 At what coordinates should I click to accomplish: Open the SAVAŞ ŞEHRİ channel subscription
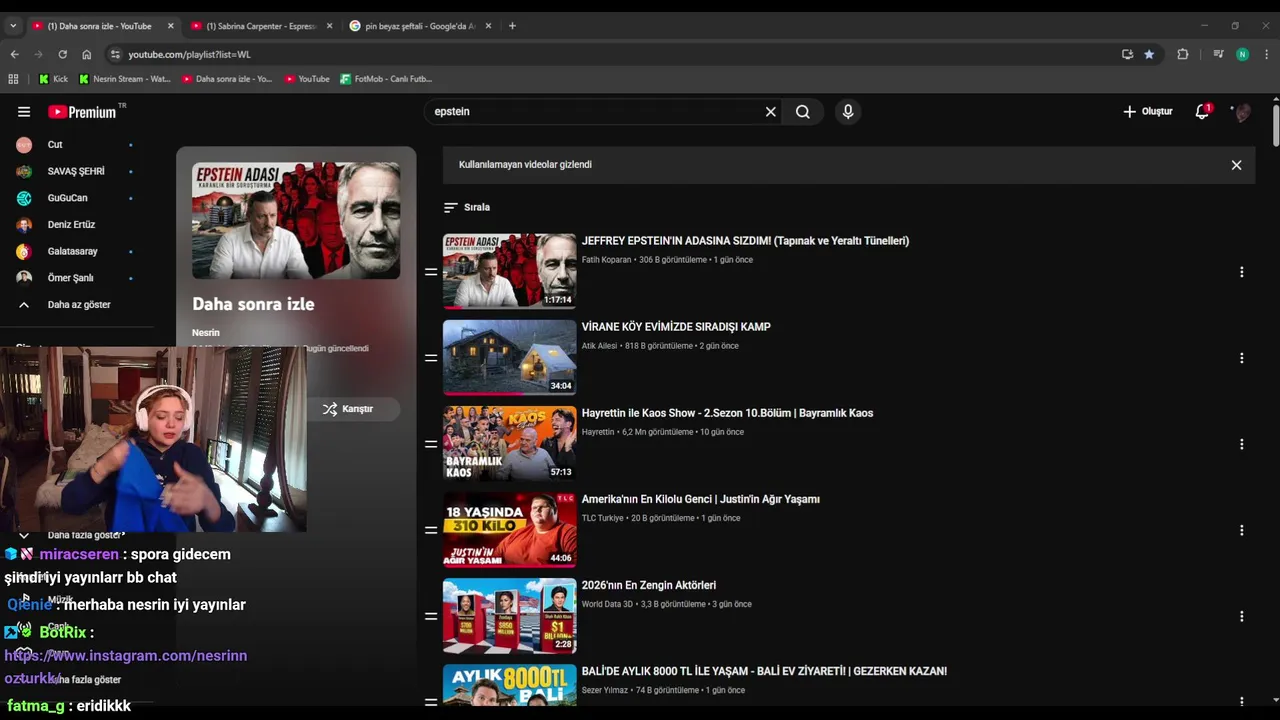[x=74, y=171]
